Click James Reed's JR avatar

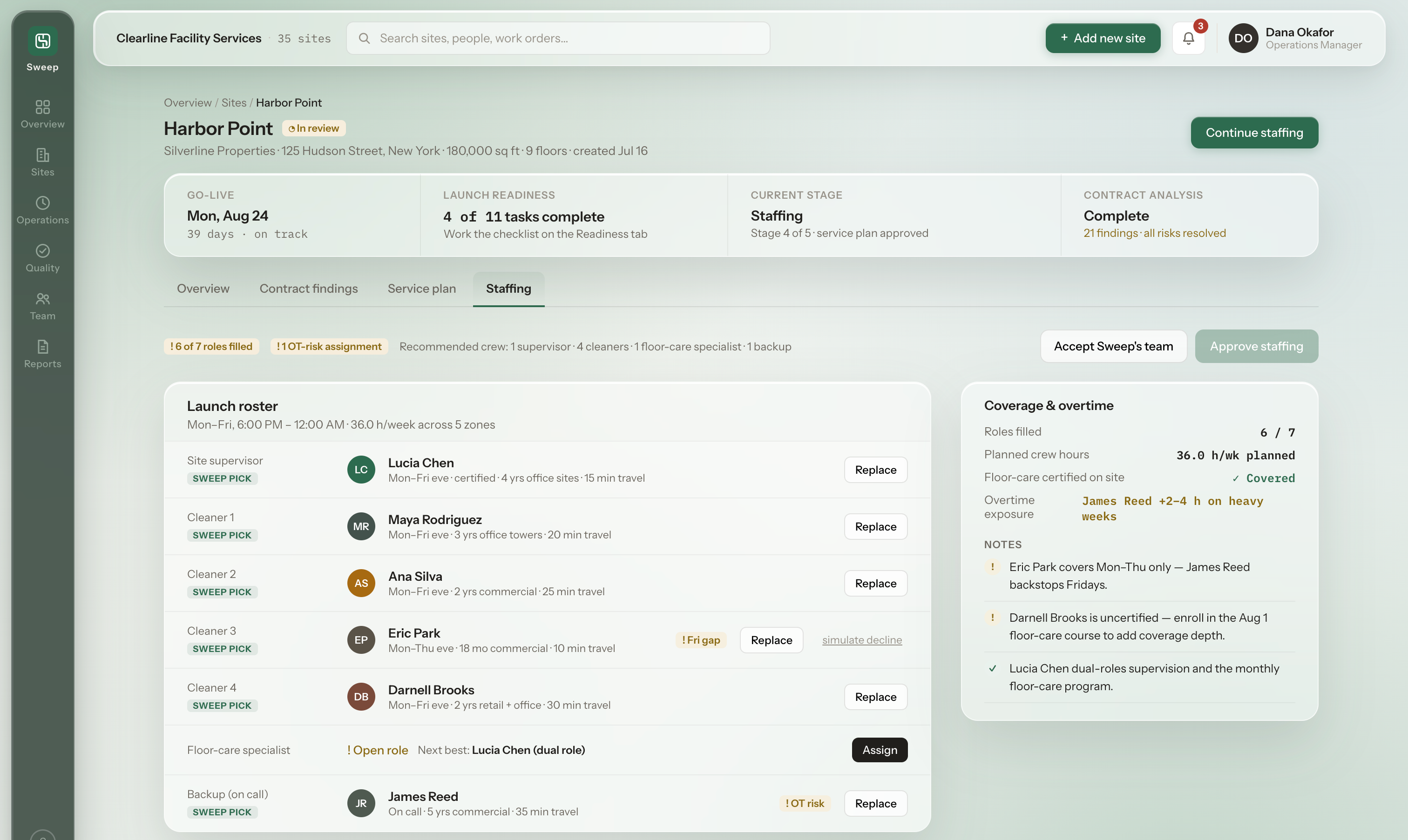tap(361, 803)
